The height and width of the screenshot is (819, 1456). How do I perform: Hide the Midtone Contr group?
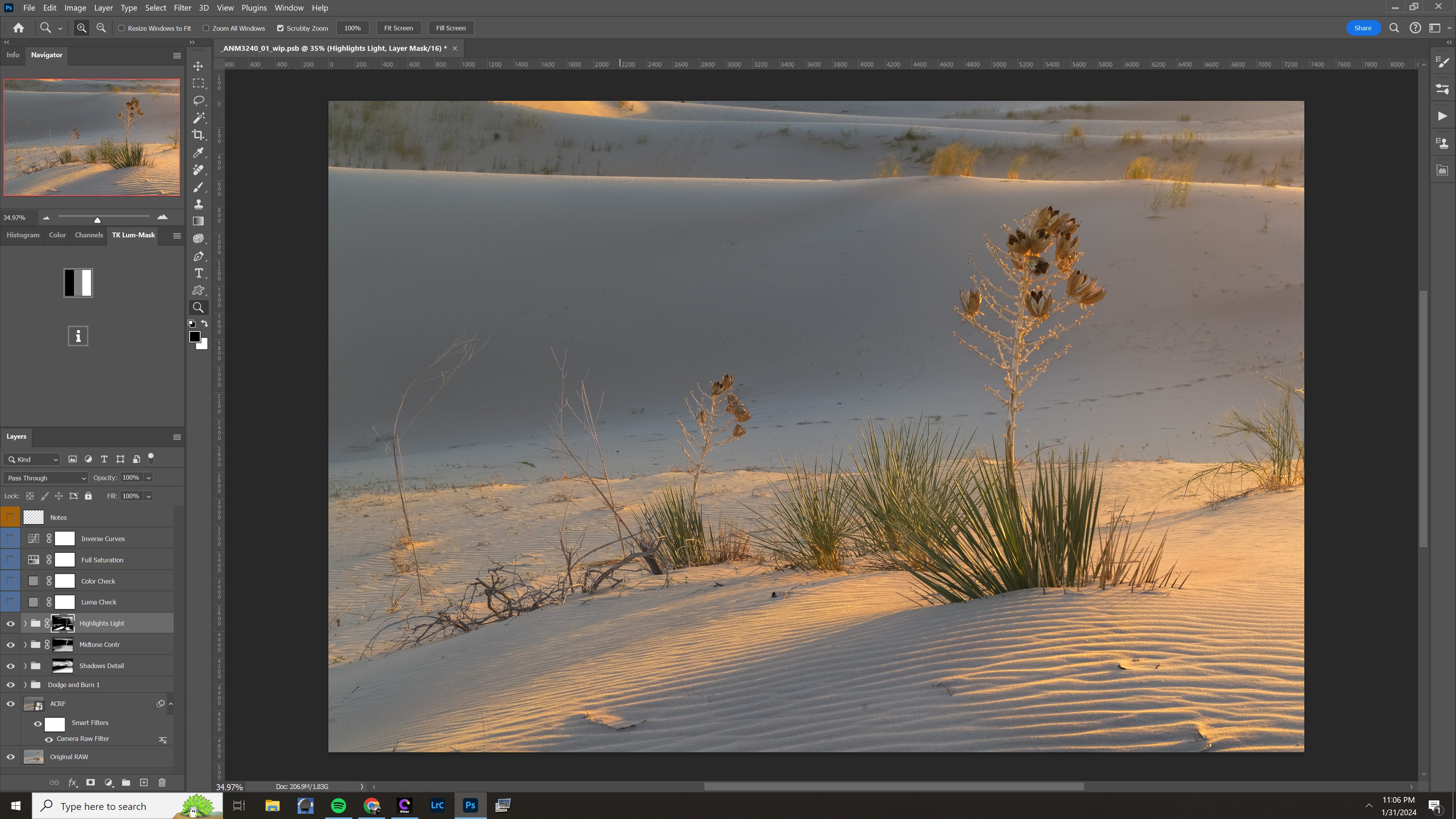[10, 644]
